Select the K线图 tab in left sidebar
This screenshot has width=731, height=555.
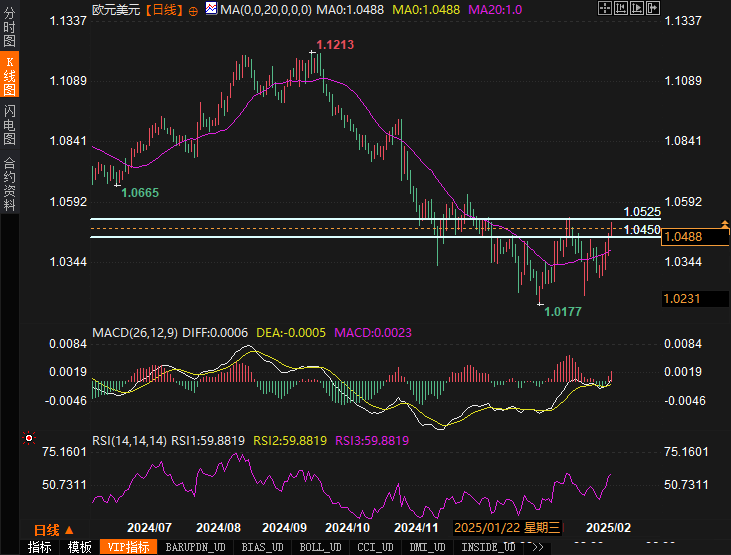10,79
